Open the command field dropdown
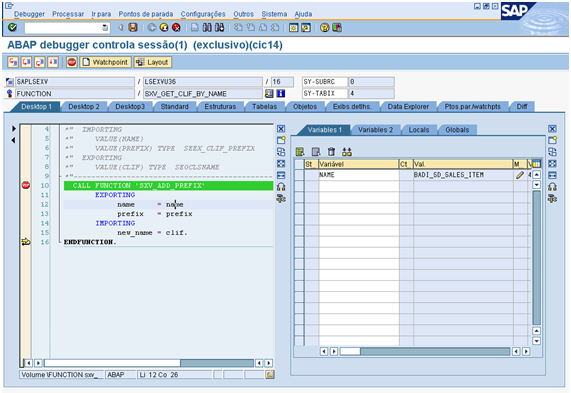 pyautogui.click(x=105, y=28)
